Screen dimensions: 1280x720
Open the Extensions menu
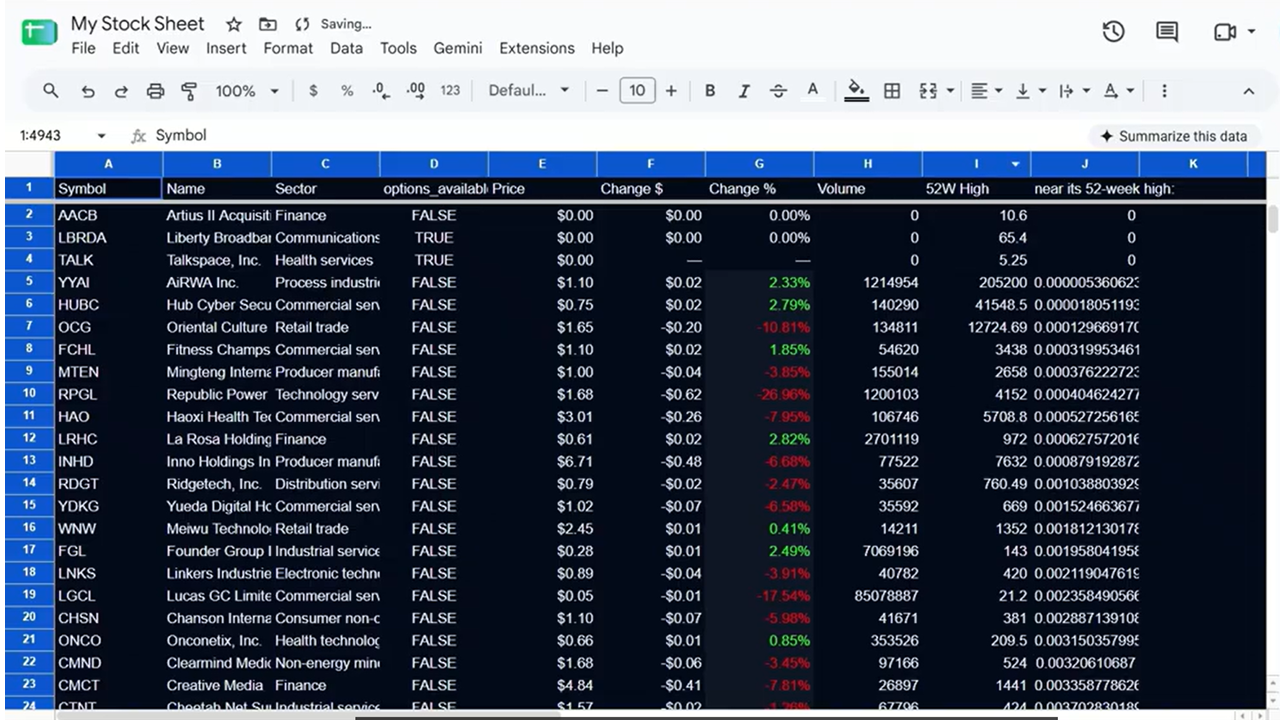537,48
